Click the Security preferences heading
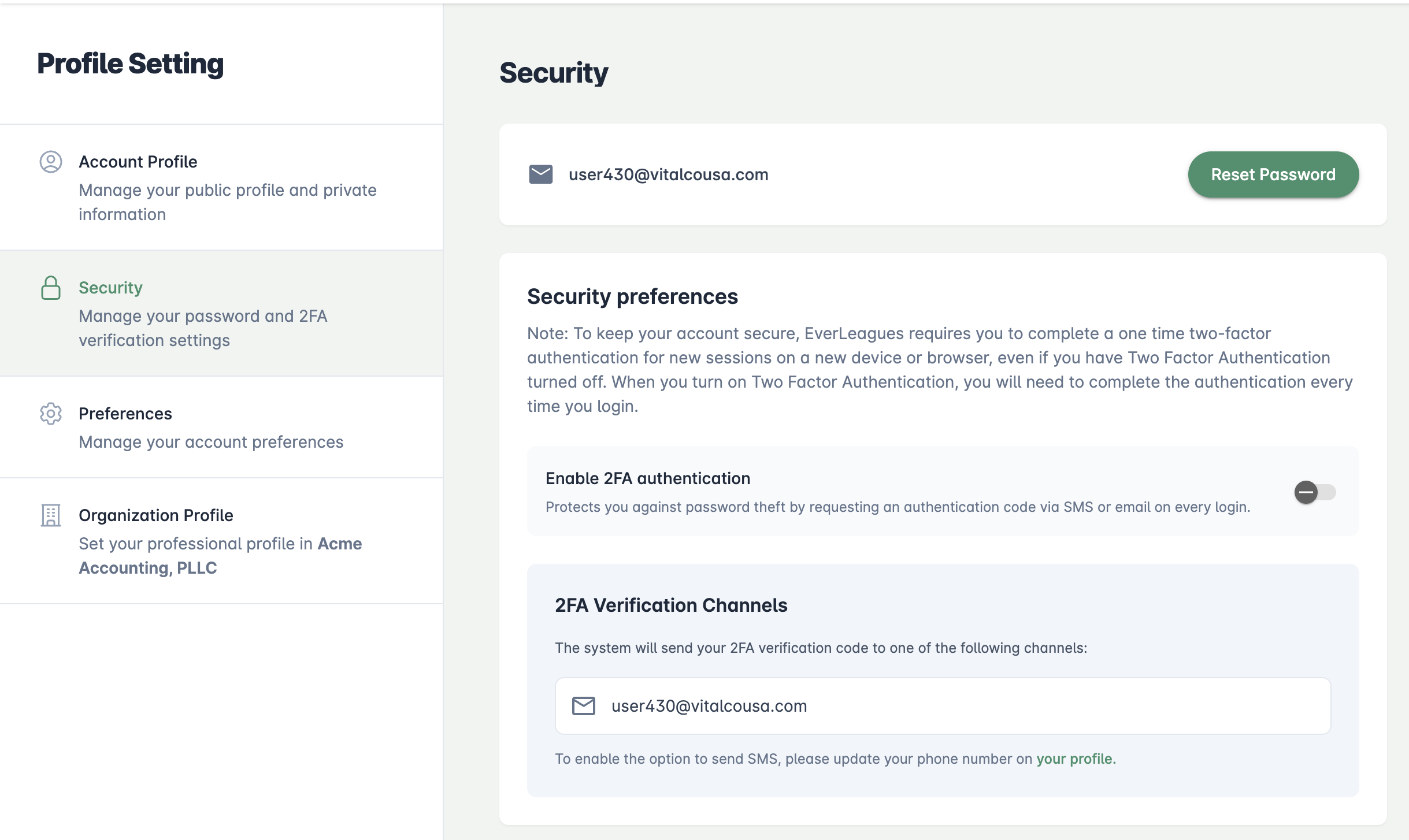Image resolution: width=1409 pixels, height=840 pixels. pos(632,296)
